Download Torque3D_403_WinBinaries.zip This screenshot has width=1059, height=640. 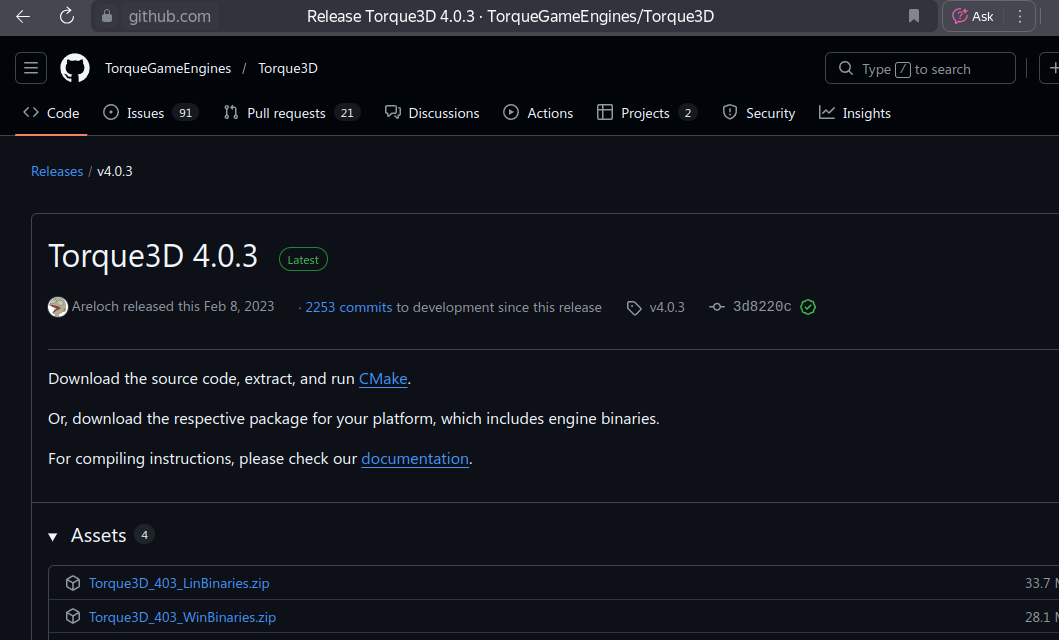(182, 617)
